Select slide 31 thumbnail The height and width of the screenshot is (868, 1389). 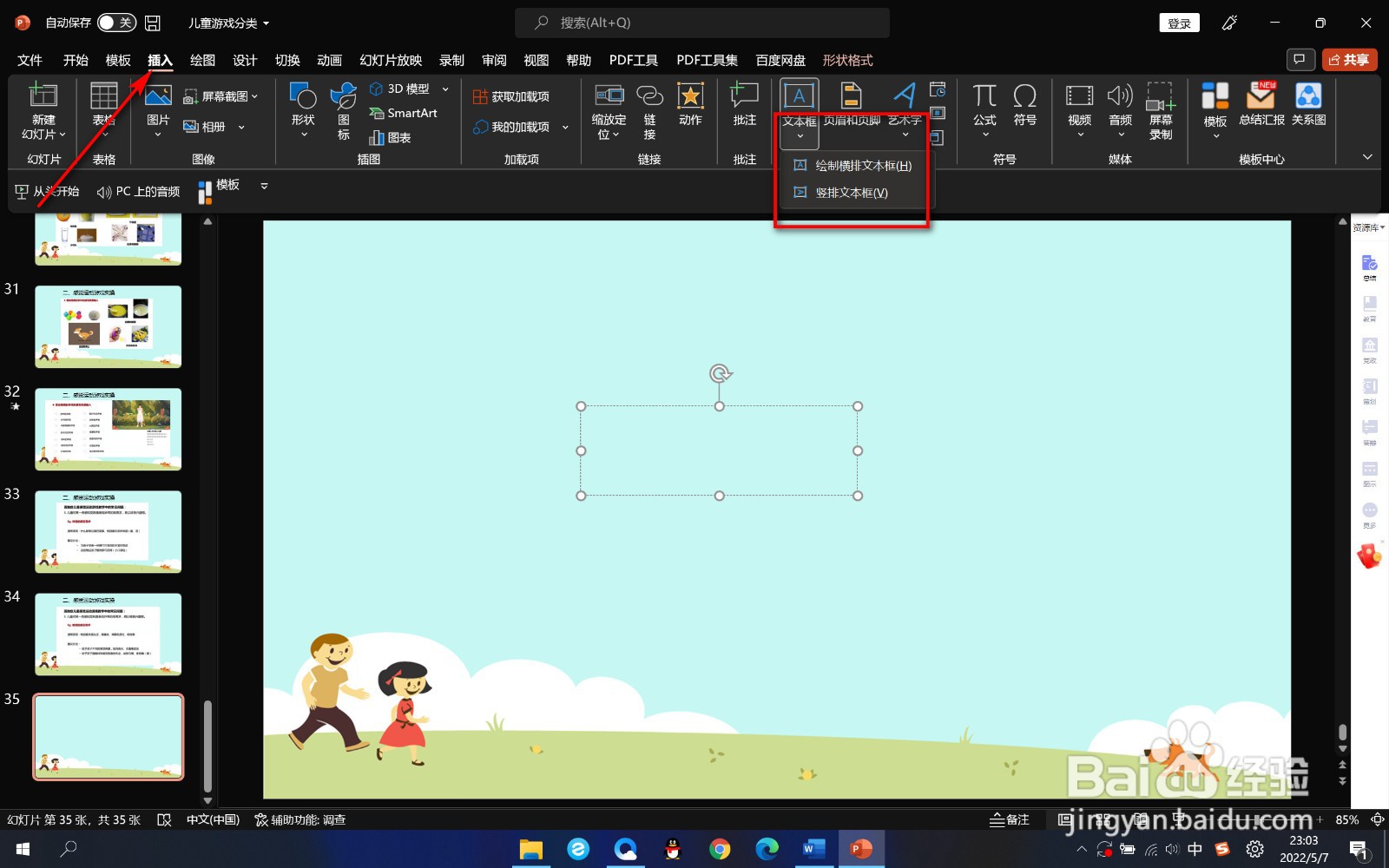[x=109, y=326]
